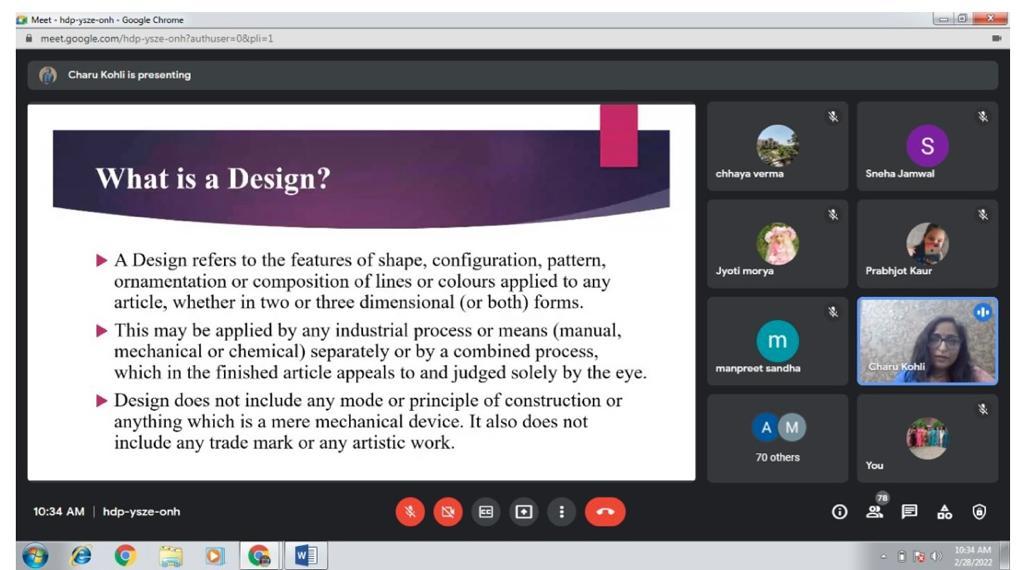This screenshot has width=1024, height=570.
Task: Expand the 70 others tile
Action: pos(777,438)
